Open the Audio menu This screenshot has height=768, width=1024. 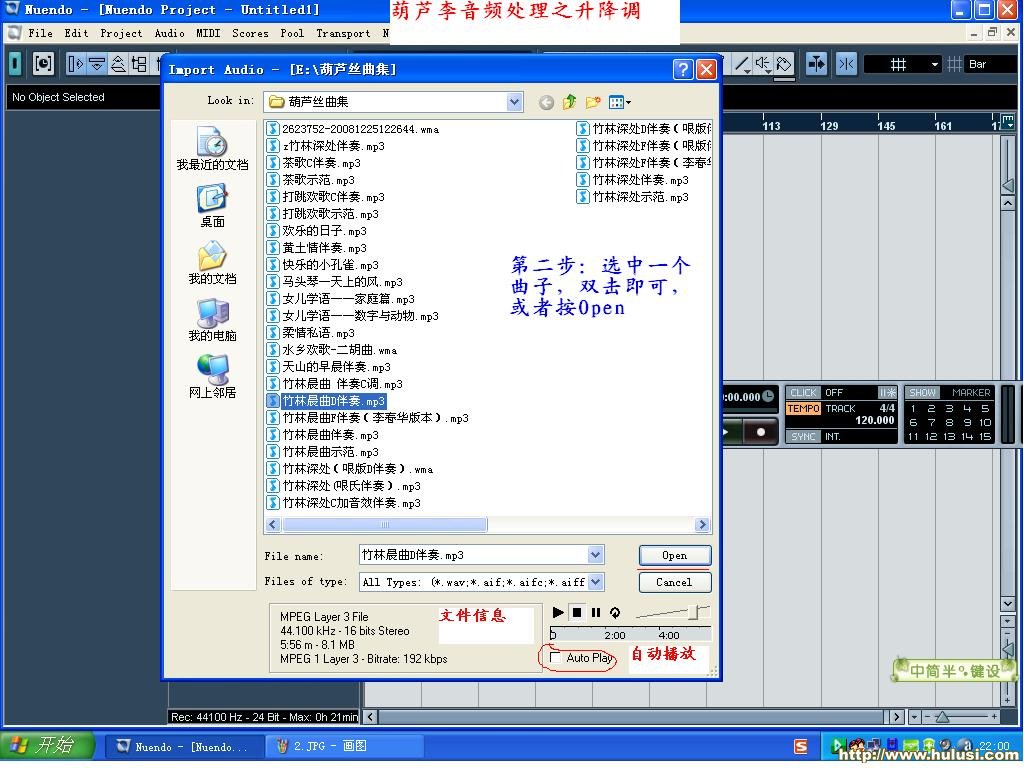169,33
